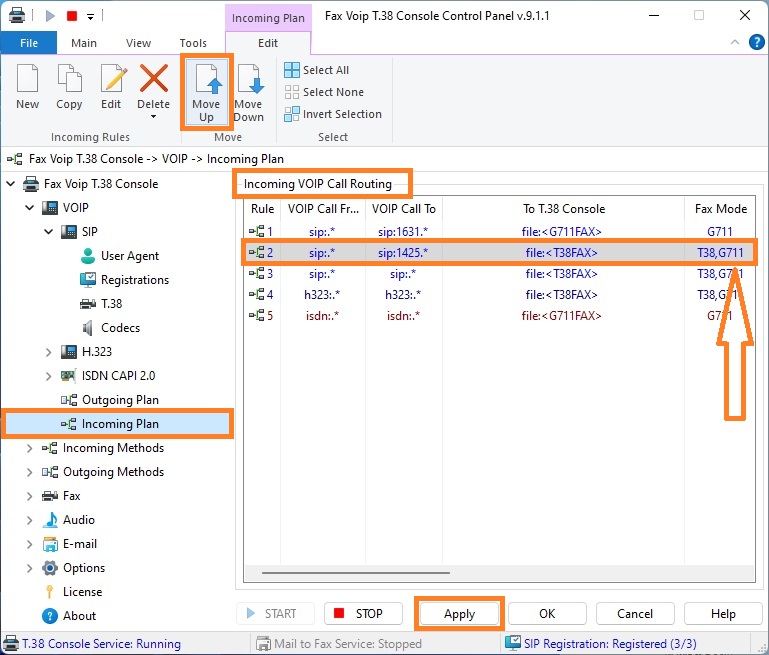The height and width of the screenshot is (655, 769).
Task: Open the File menu
Action: [x=29, y=43]
